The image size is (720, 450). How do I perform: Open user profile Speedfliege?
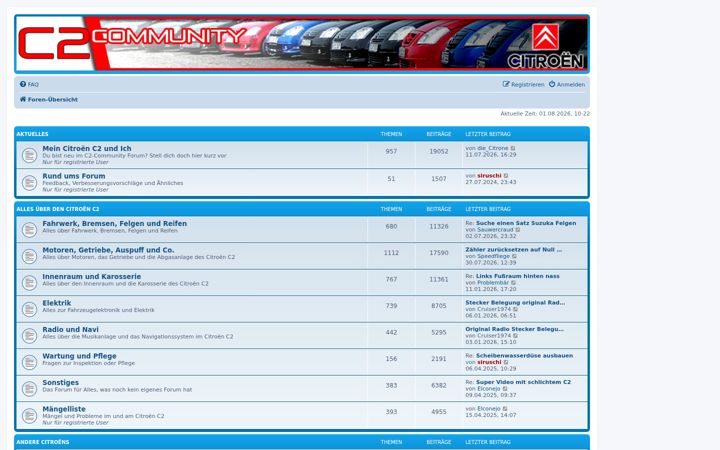494,256
